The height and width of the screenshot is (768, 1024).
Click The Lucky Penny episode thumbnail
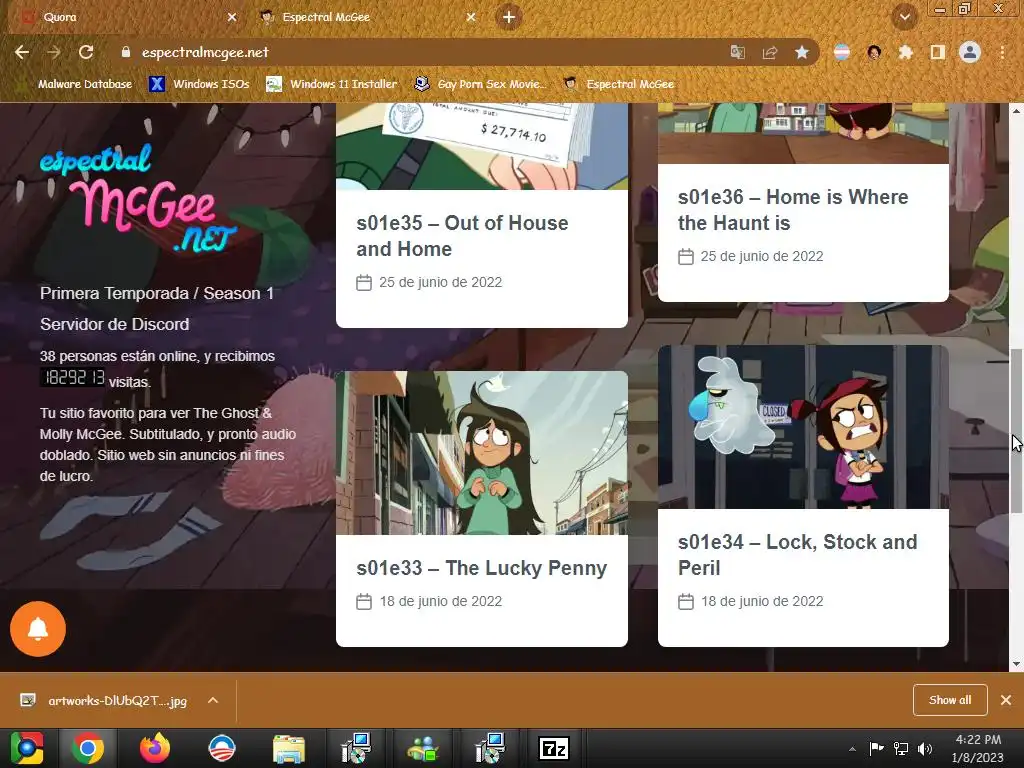tap(481, 453)
